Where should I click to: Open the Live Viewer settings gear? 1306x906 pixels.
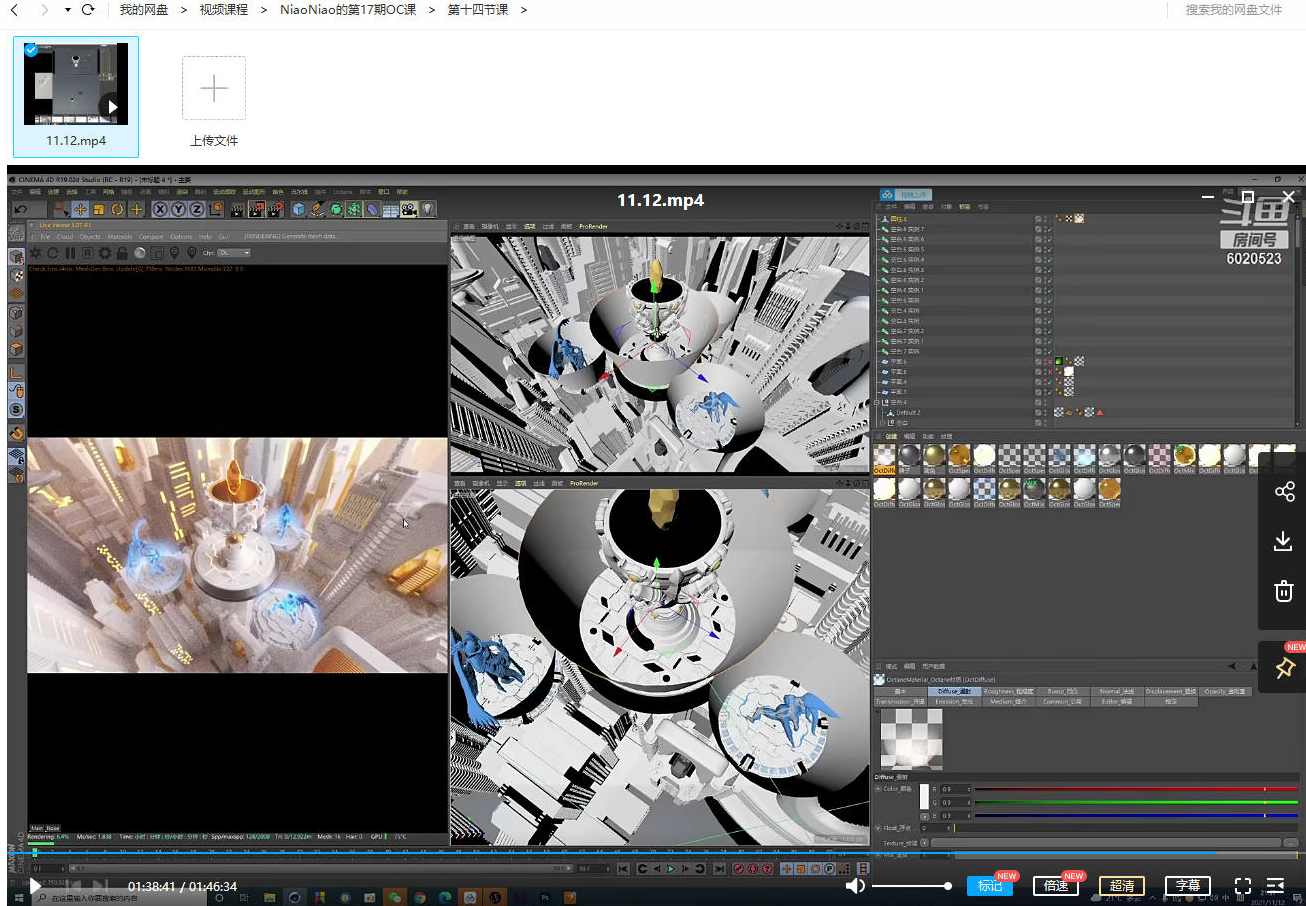point(105,252)
